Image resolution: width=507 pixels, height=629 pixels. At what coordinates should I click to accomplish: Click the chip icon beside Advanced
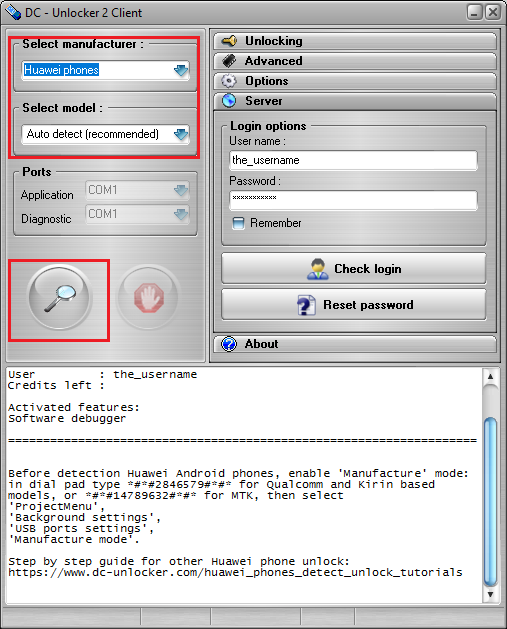pyautogui.click(x=229, y=61)
